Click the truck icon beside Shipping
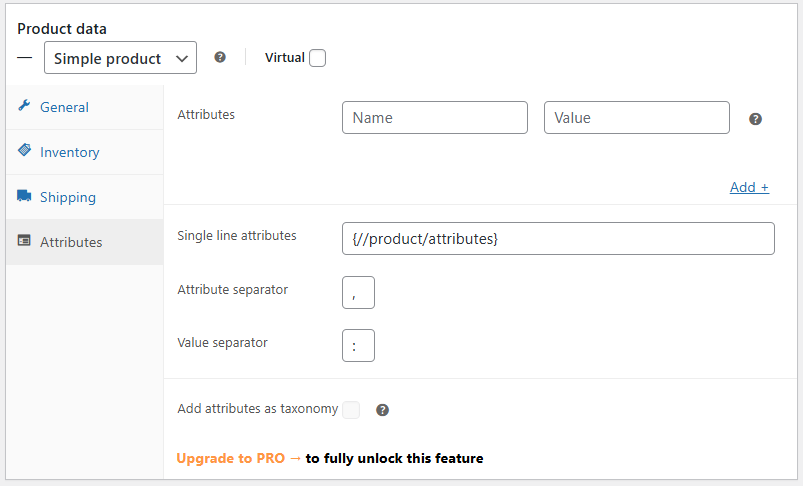 [24, 196]
